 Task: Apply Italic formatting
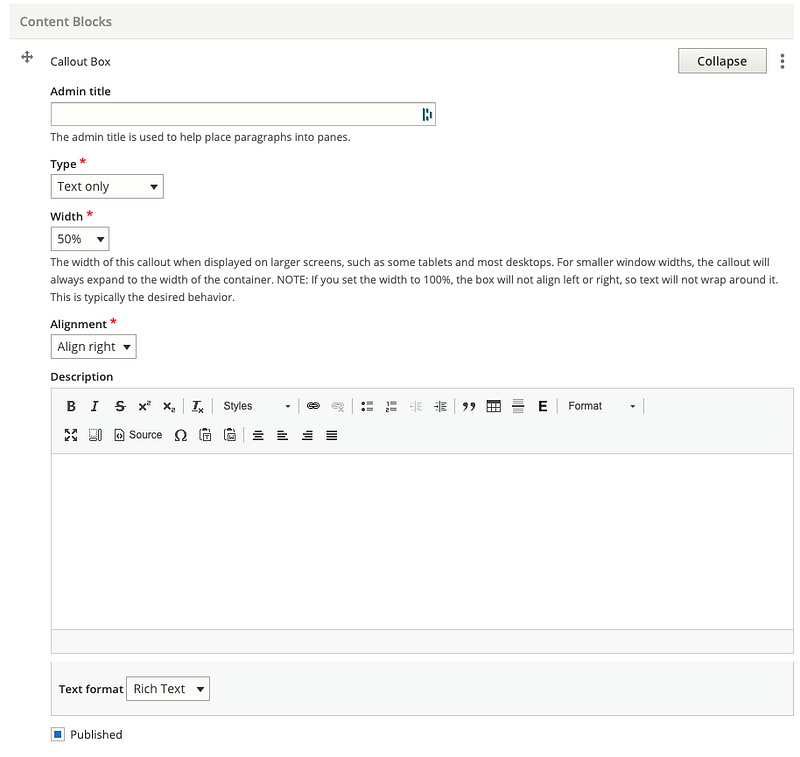(95, 406)
